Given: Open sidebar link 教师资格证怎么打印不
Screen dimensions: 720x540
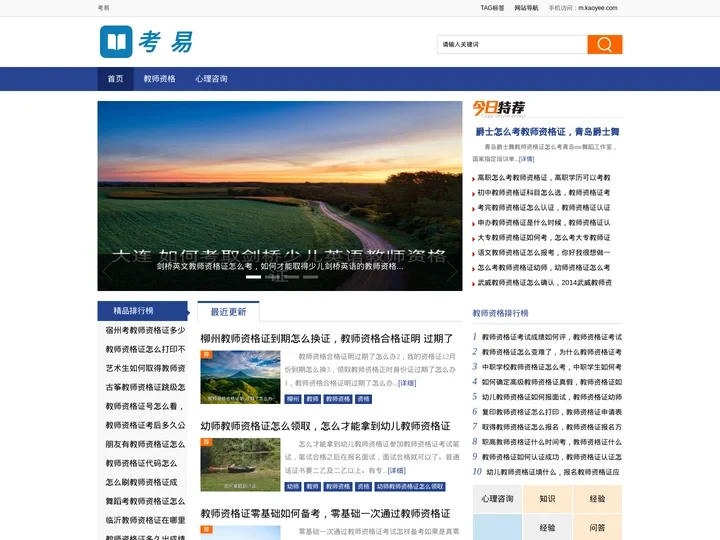Looking at the screenshot, I should click(146, 349).
